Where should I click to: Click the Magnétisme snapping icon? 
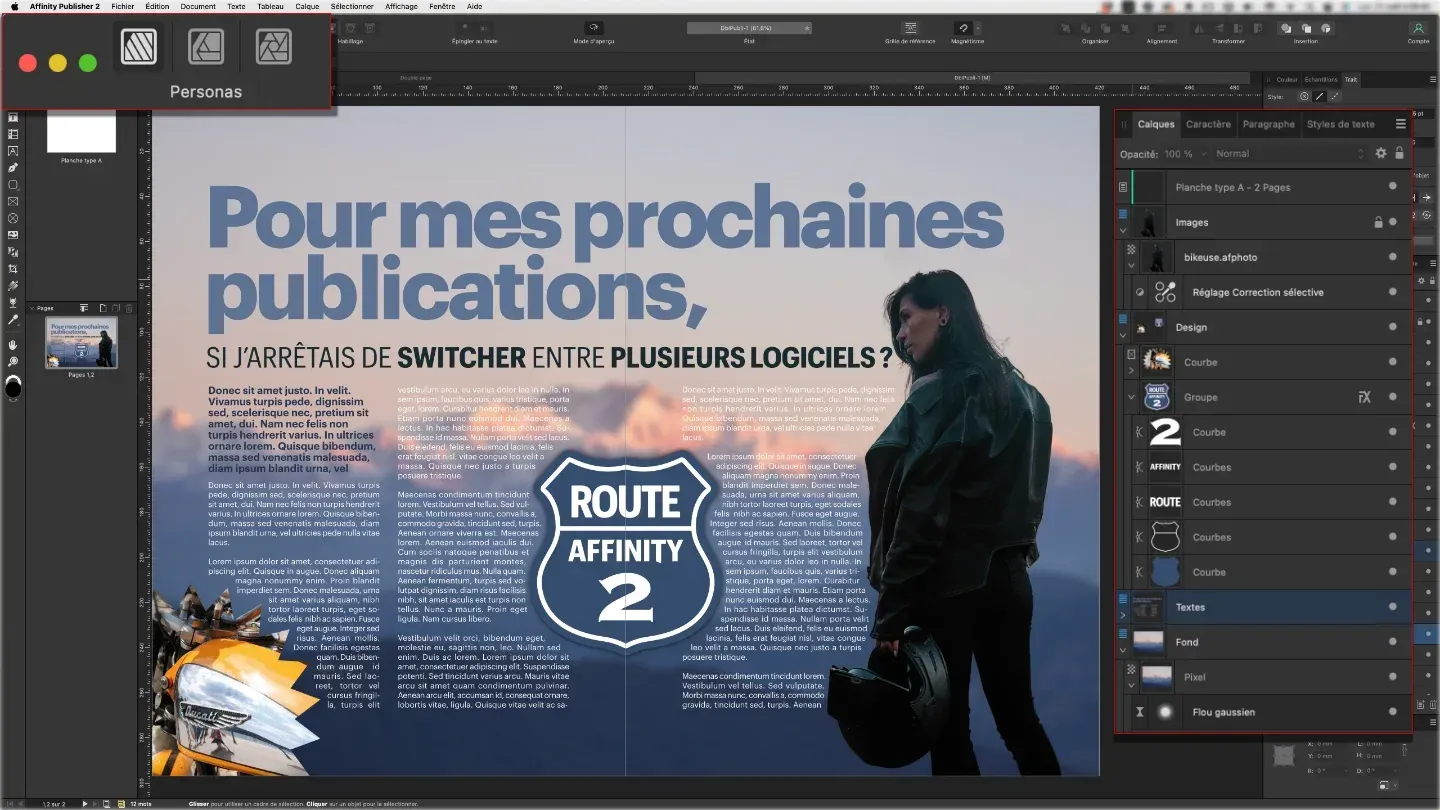pyautogui.click(x=962, y=28)
